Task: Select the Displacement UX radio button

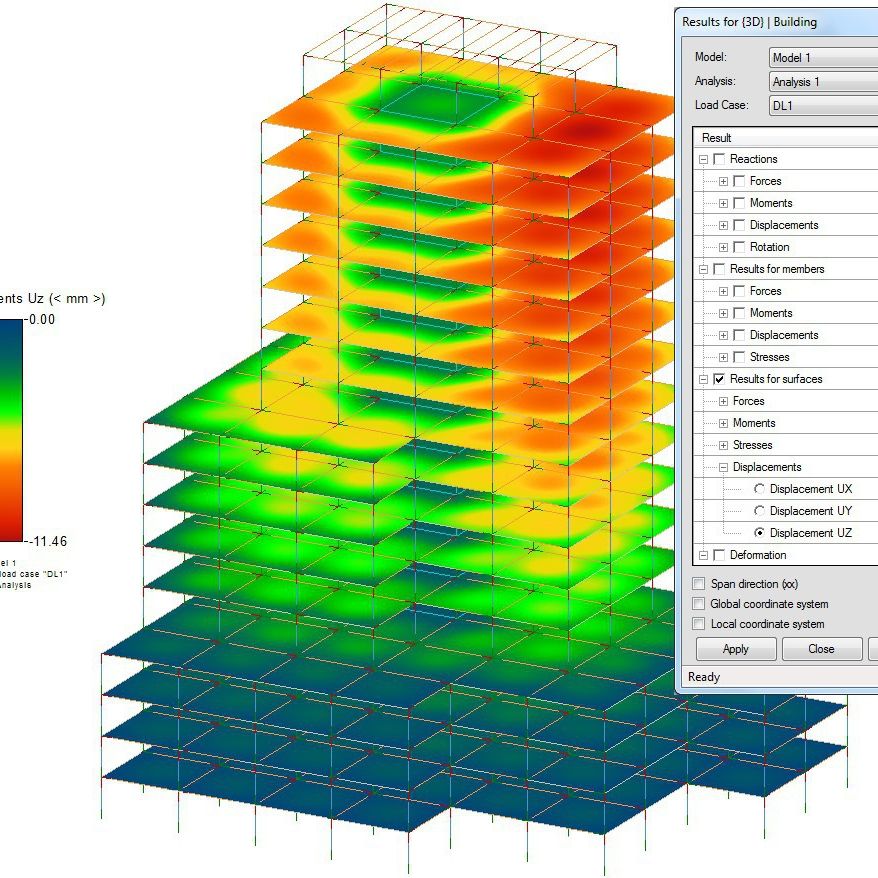Action: [x=760, y=489]
